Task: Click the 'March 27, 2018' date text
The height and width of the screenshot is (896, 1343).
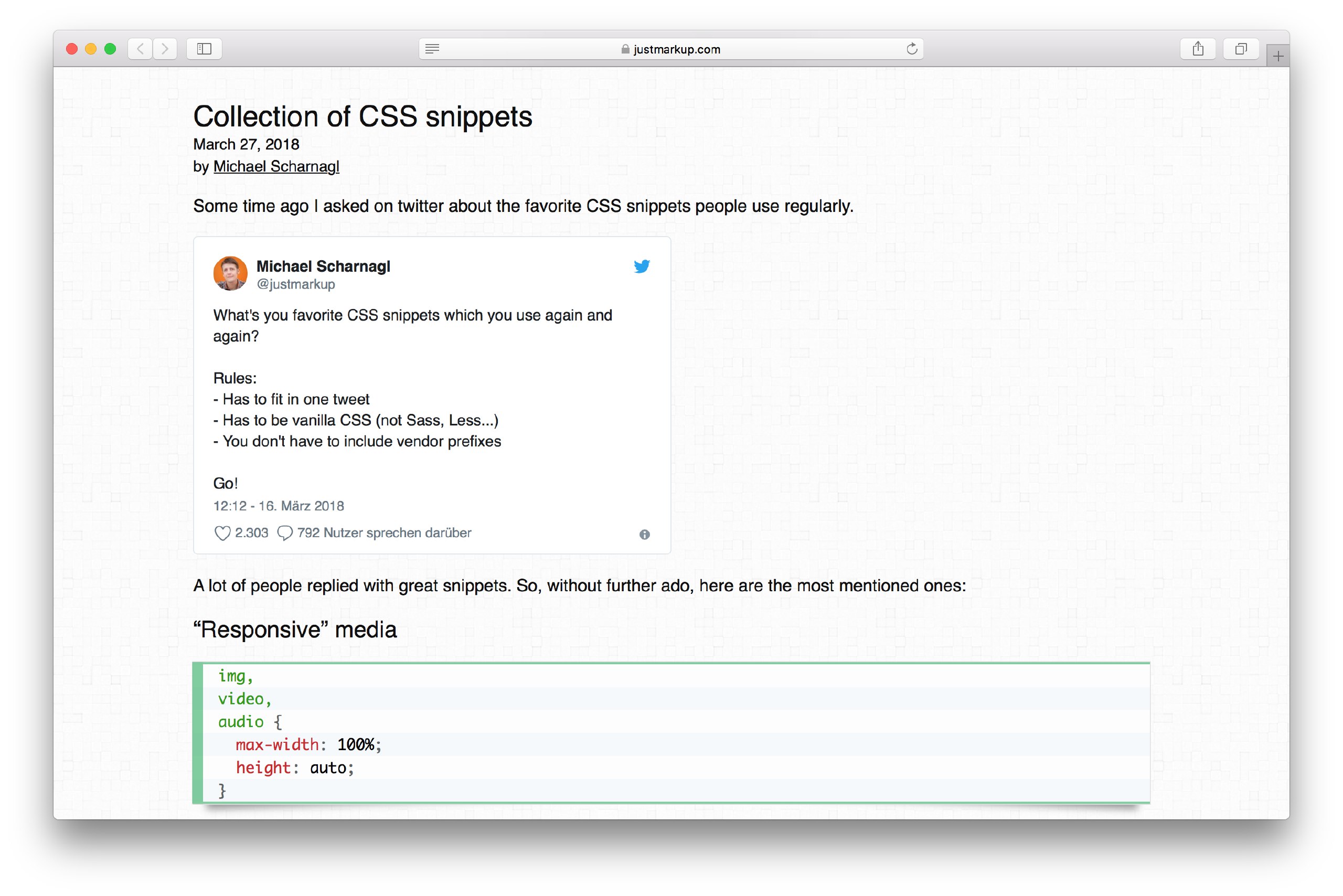Action: tap(247, 144)
